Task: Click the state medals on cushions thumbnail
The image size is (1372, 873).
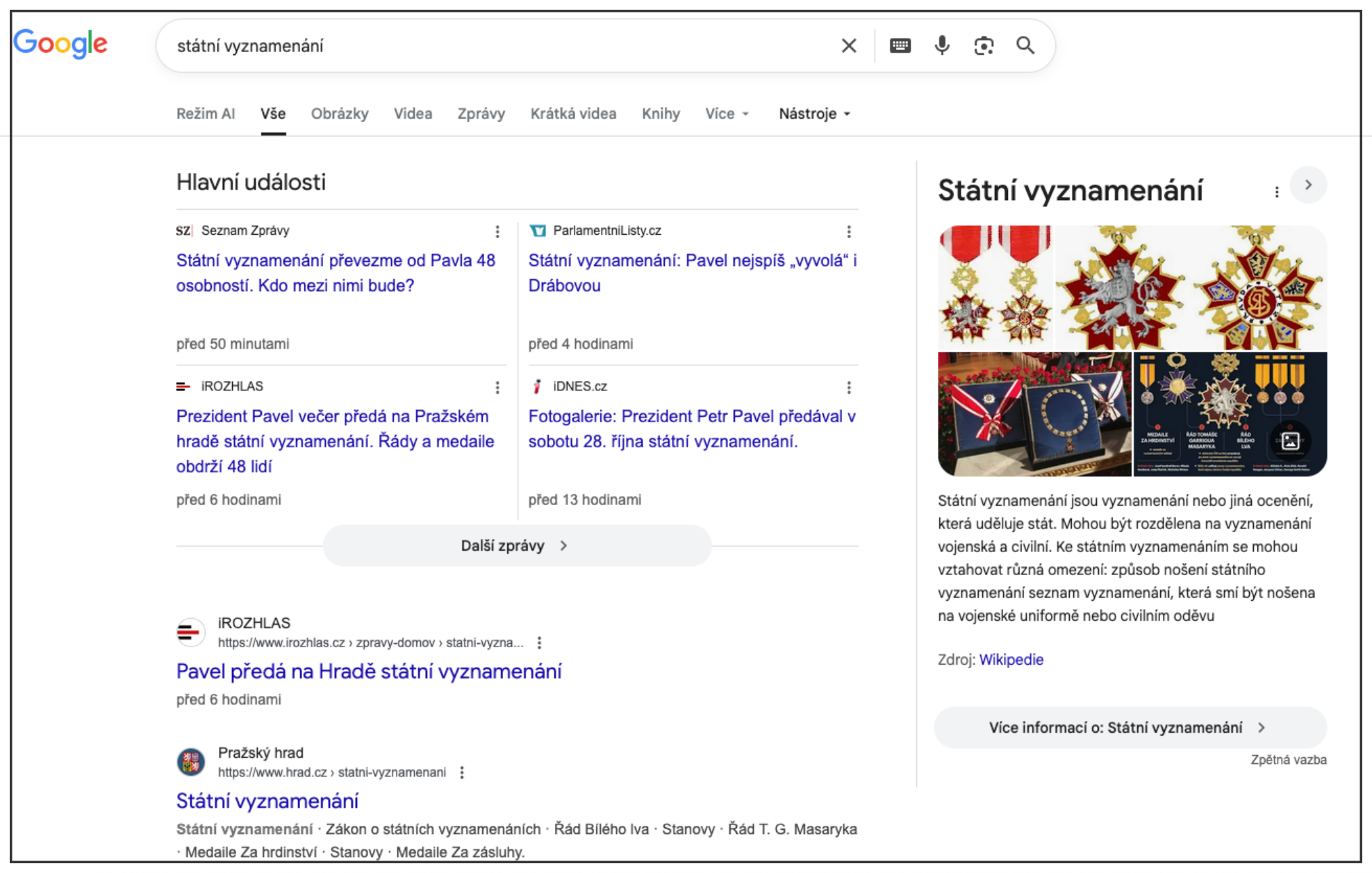Action: (1034, 414)
